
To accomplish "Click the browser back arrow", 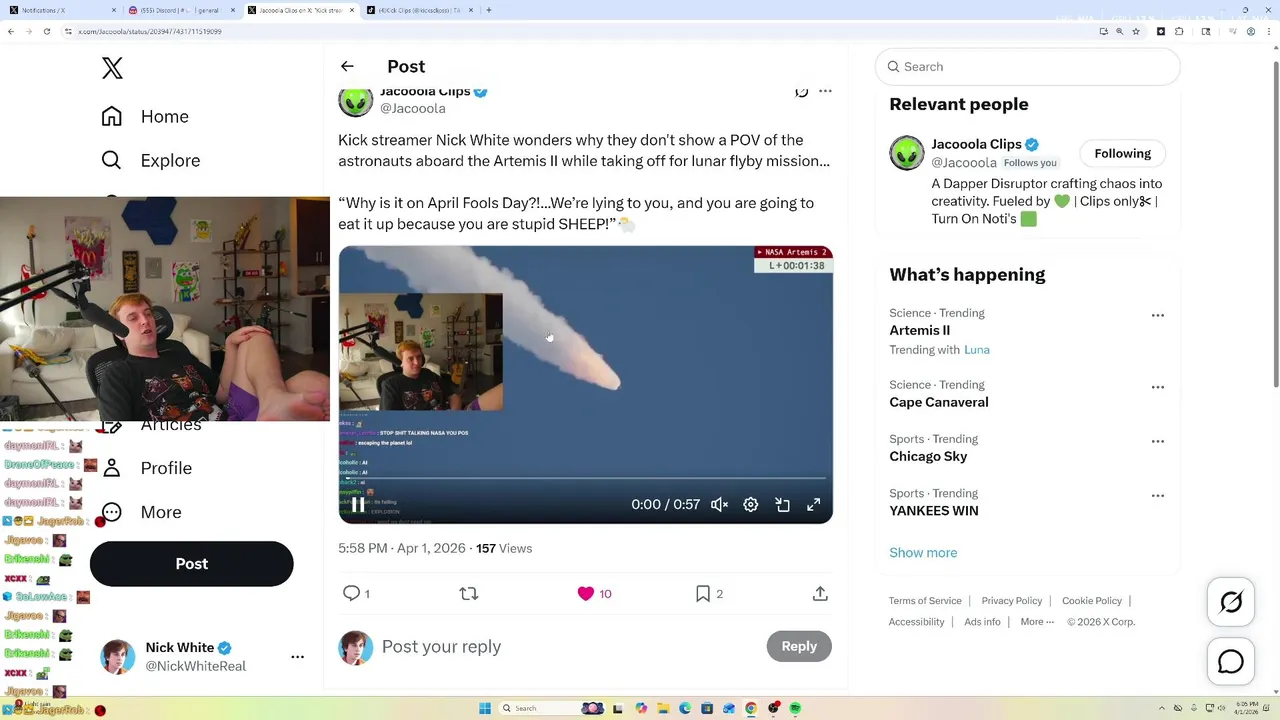I will [11, 31].
